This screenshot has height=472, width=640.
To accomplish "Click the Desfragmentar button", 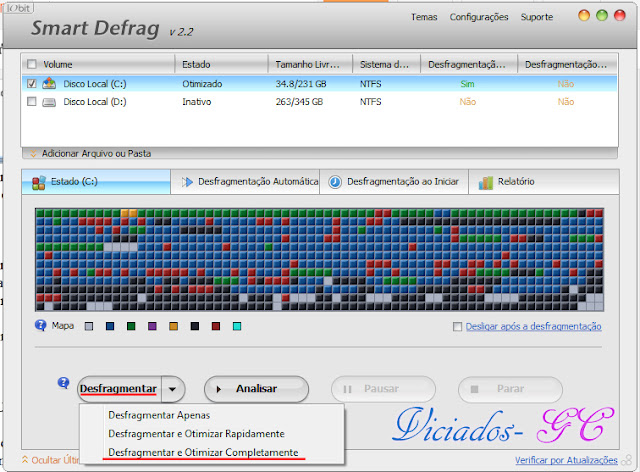I will click(118, 389).
